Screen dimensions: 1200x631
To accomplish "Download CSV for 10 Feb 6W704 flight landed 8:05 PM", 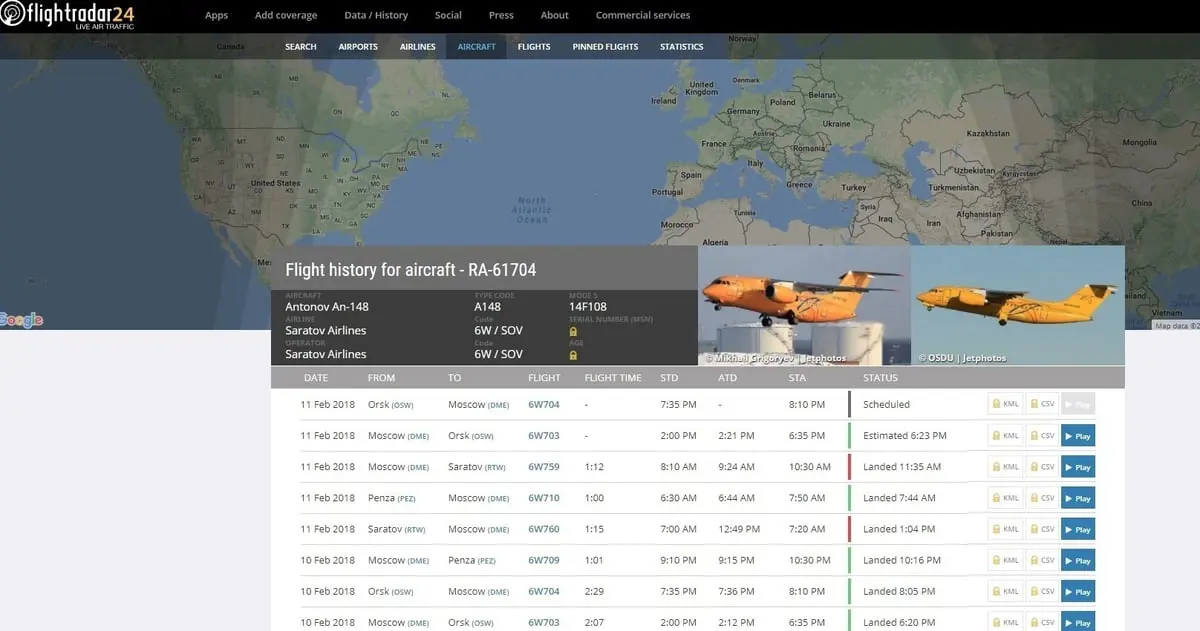I will pos(1042,591).
